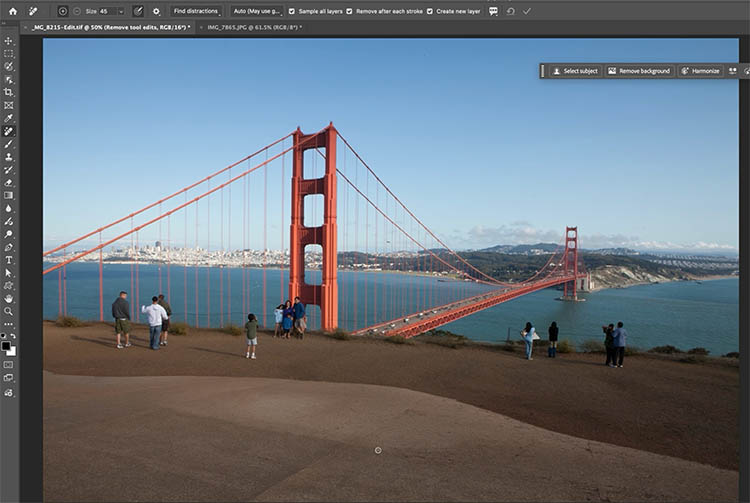Uncheck Remove after each stroke
The width and height of the screenshot is (750, 503).
349,11
